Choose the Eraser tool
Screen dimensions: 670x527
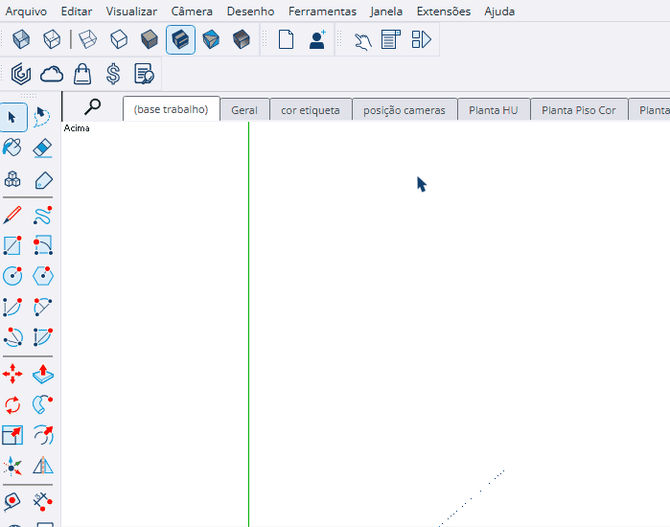point(42,148)
